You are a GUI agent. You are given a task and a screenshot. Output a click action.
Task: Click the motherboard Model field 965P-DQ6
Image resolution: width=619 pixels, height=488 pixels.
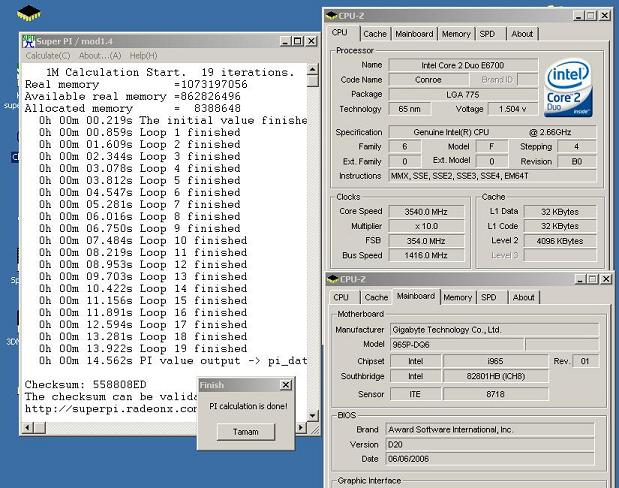point(457,345)
